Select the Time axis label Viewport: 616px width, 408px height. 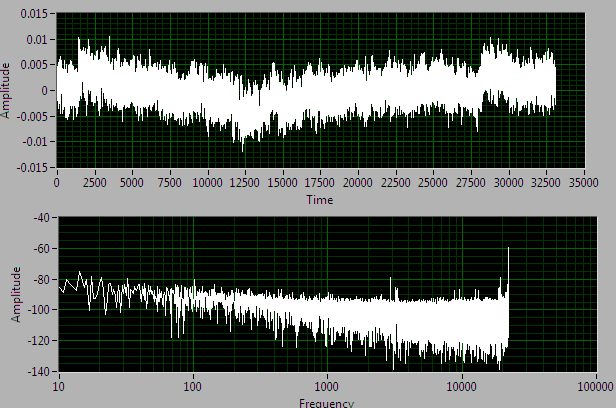pos(320,199)
